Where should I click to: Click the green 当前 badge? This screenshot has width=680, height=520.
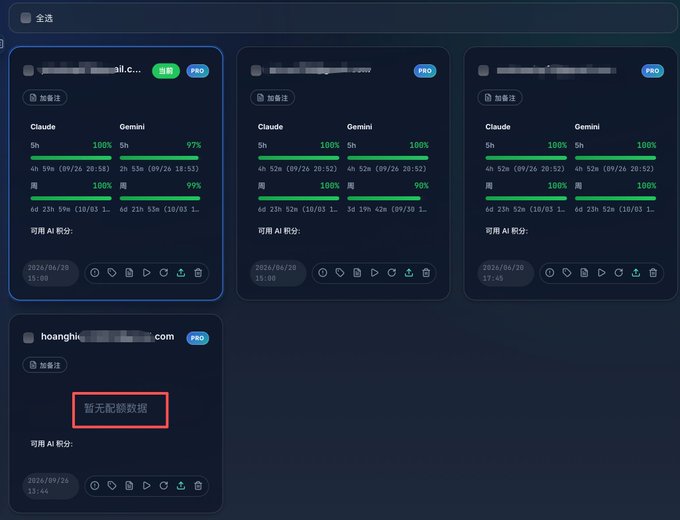[166, 71]
